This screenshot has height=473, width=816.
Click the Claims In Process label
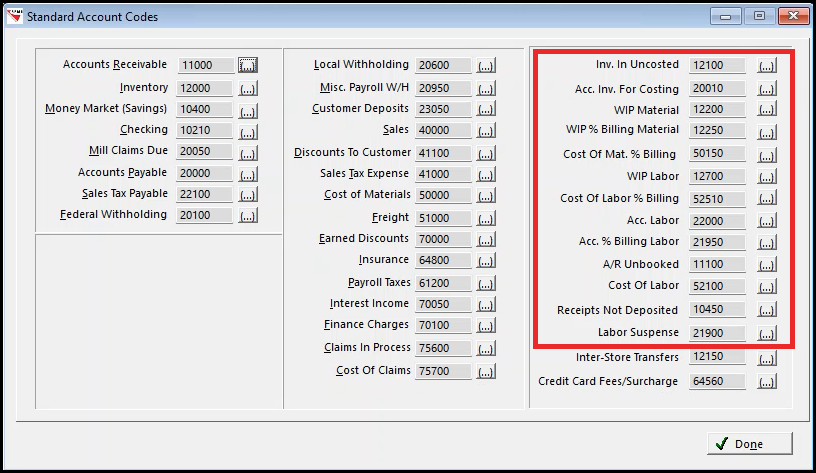367,347
